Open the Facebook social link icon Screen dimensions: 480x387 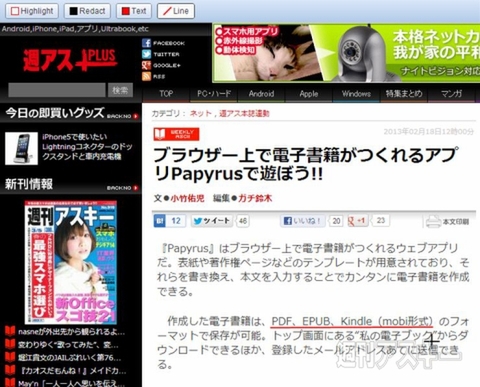point(146,43)
